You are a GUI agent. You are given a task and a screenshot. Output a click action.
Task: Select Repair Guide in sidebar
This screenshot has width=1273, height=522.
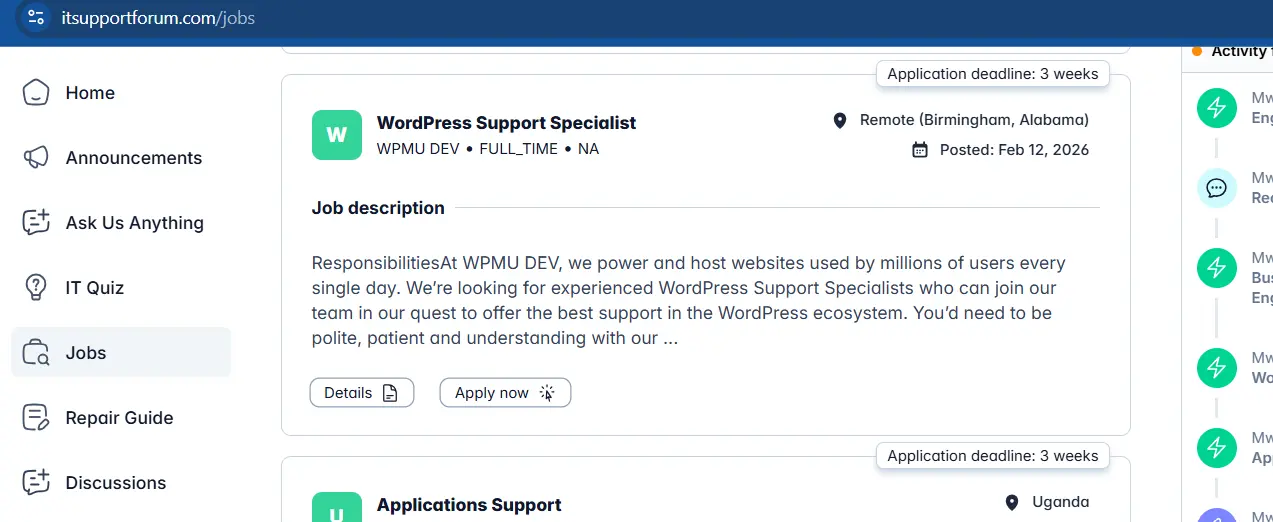[x=119, y=418]
